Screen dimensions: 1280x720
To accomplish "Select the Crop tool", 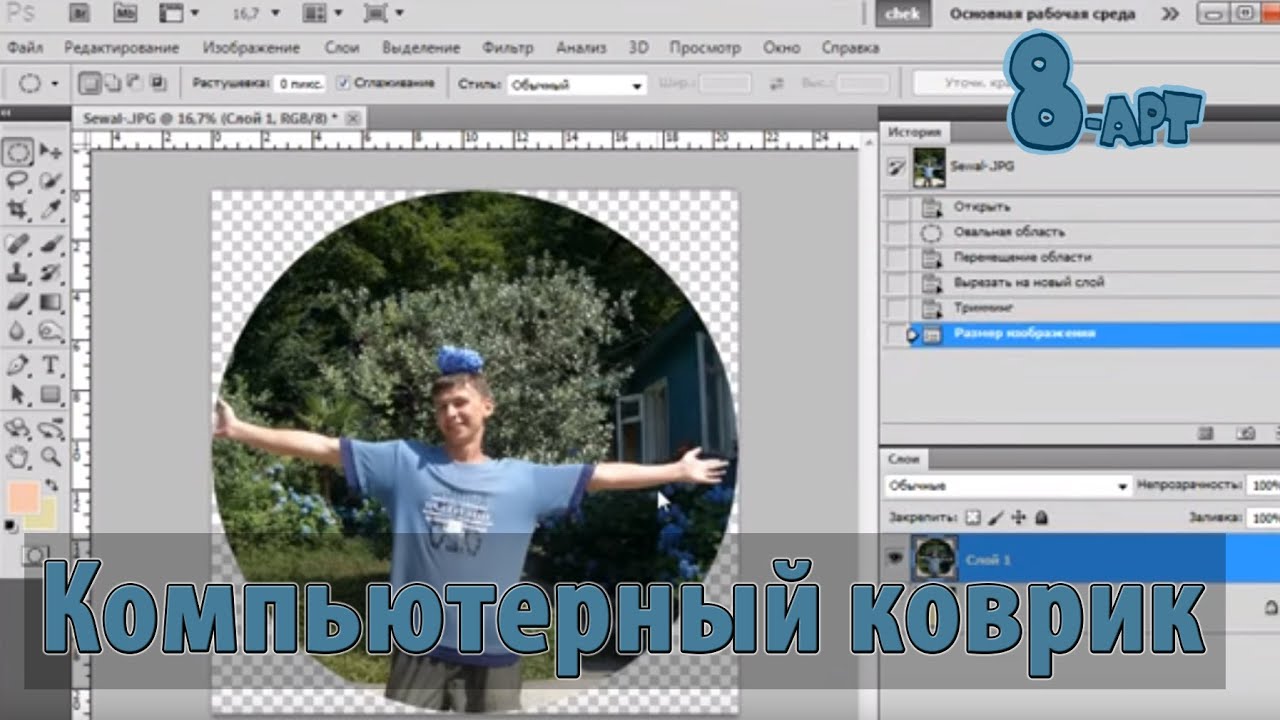I will pos(18,209).
